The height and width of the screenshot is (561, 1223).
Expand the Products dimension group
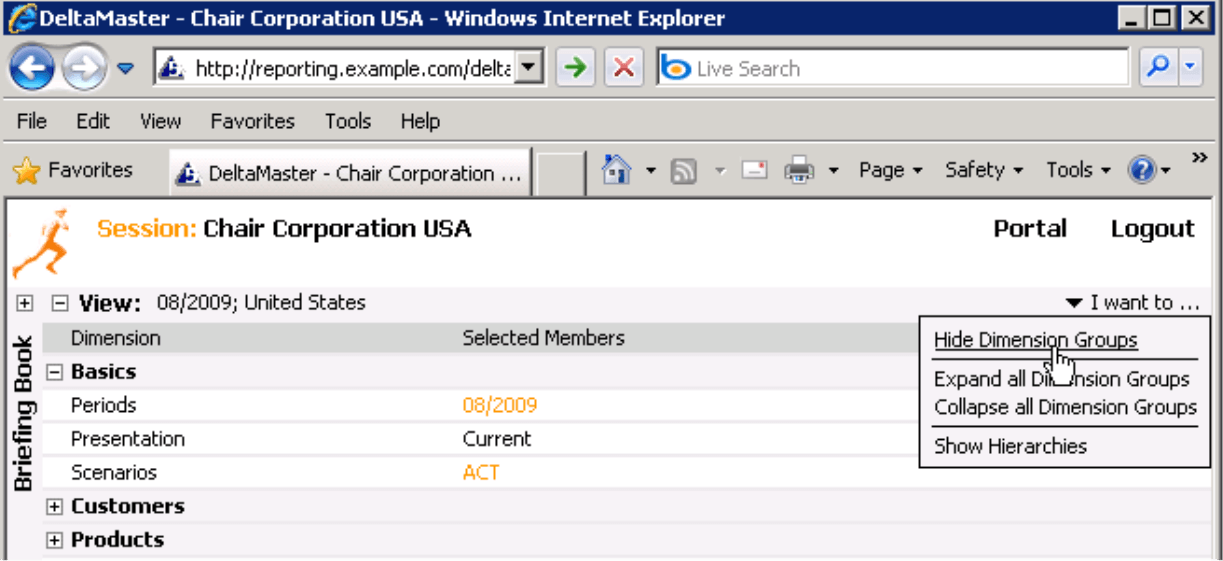(x=56, y=540)
